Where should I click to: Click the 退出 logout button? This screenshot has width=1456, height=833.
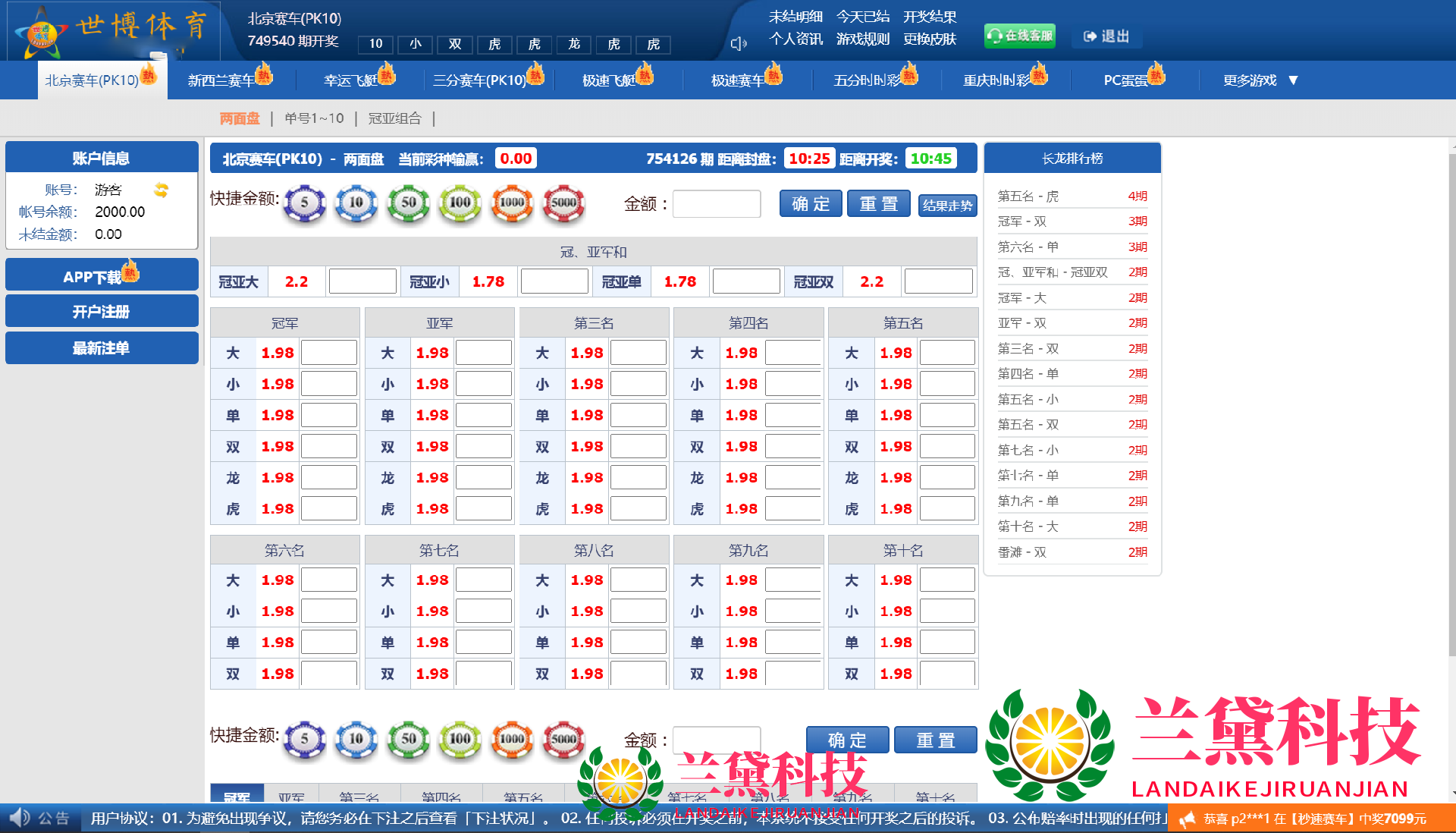(1106, 36)
